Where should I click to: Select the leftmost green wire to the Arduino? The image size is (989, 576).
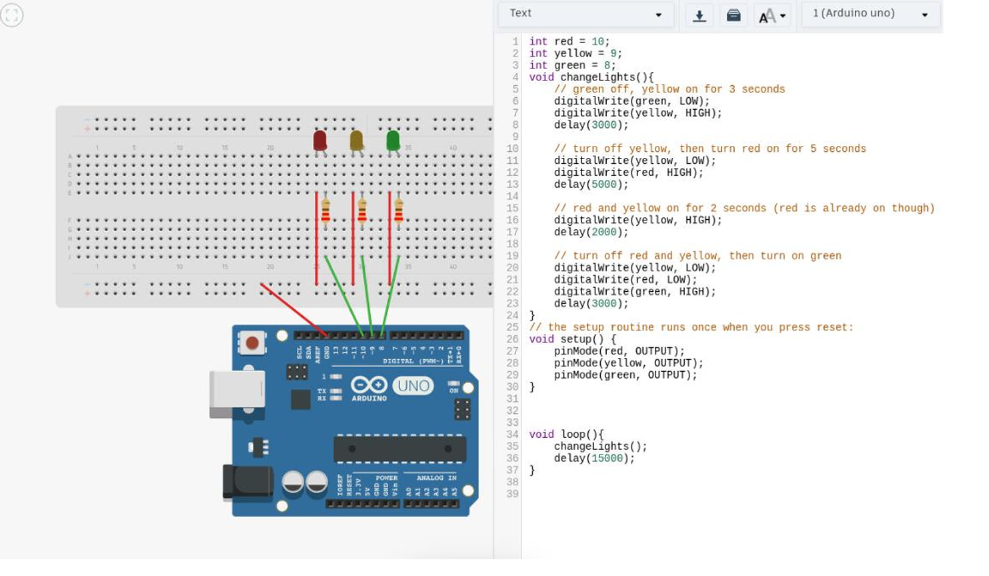344,296
